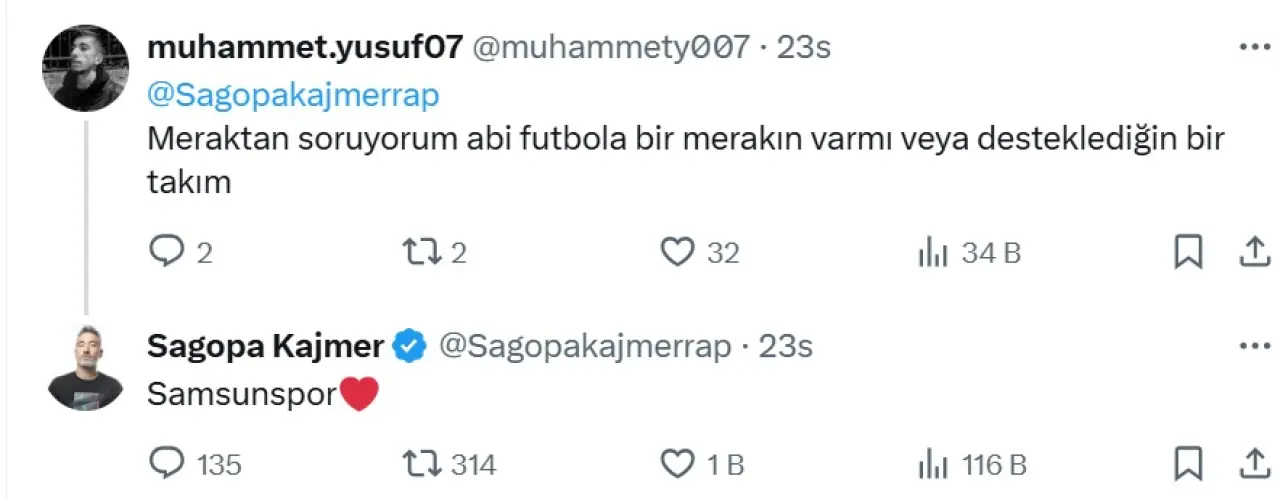The width and height of the screenshot is (1280, 498).
Task: Open the muhammet.yusuf07 display name link
Action: click(x=304, y=47)
